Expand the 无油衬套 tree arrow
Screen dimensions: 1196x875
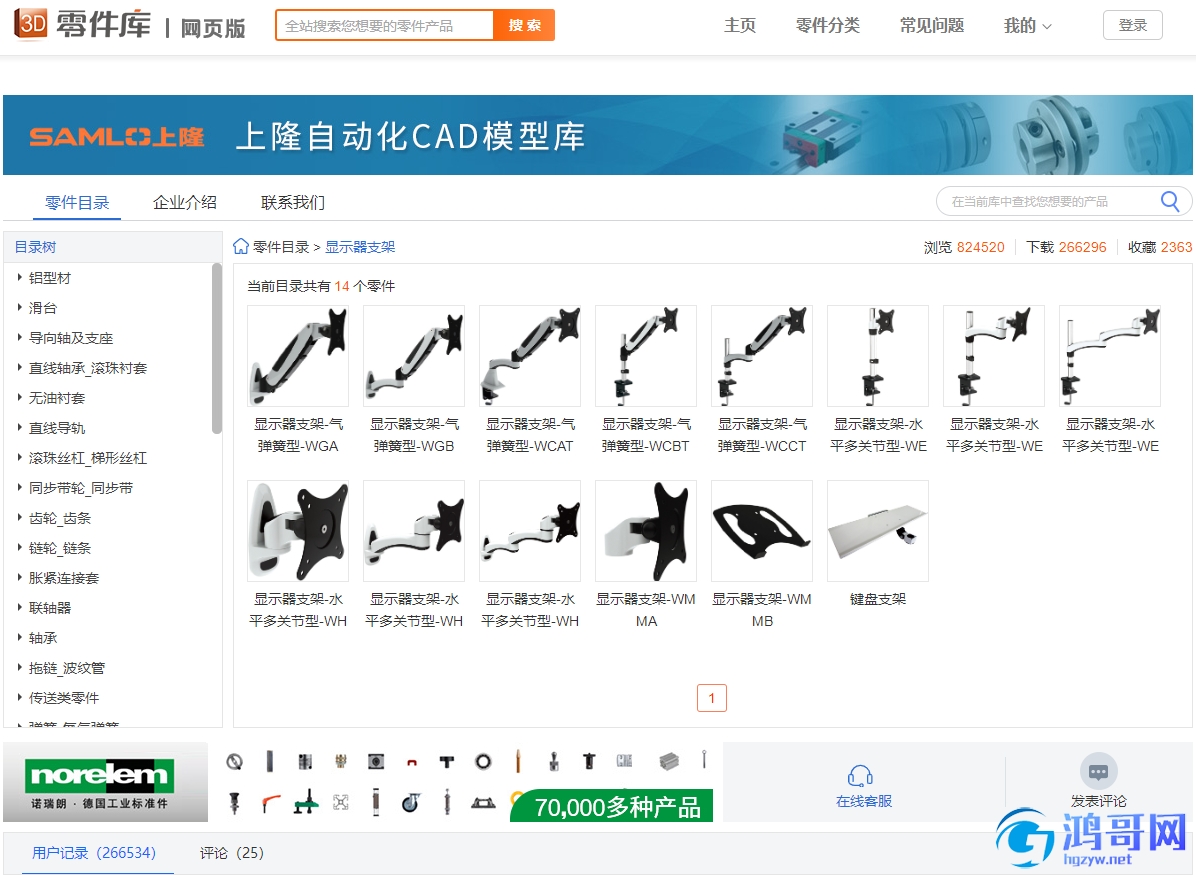coord(19,397)
